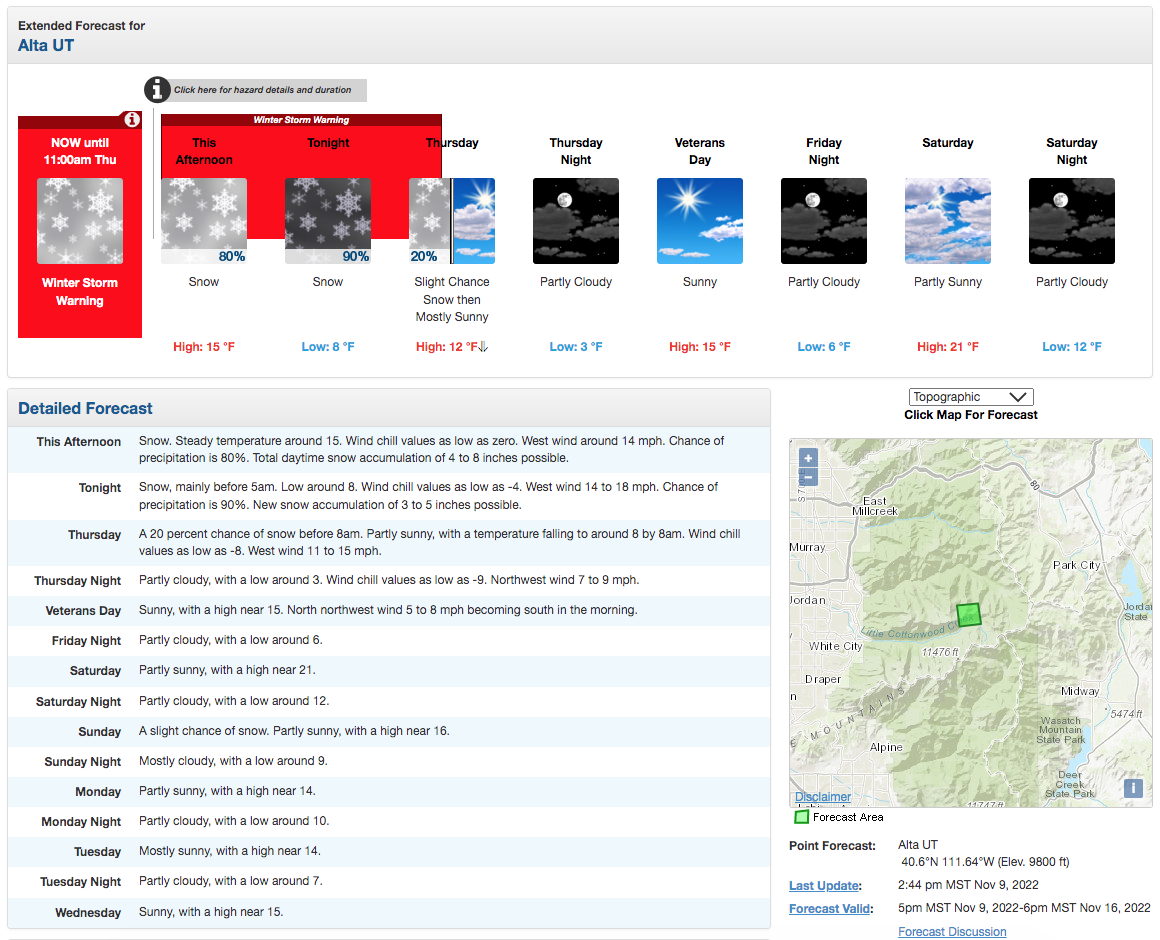
Task: Click the 'Tuesday Night' detailed forecast row label
Action: [81, 882]
